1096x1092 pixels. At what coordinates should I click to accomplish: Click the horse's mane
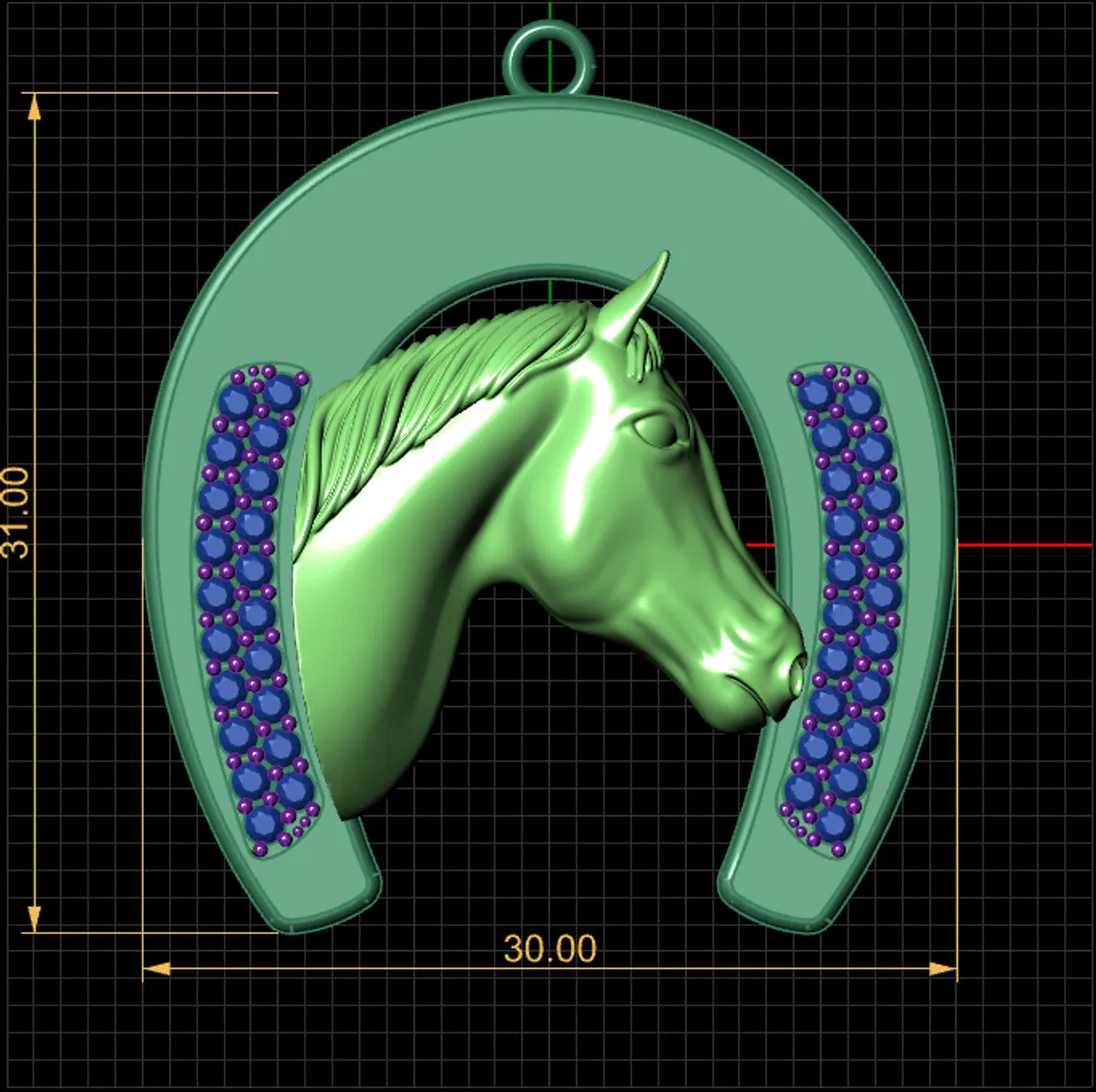click(x=438, y=402)
